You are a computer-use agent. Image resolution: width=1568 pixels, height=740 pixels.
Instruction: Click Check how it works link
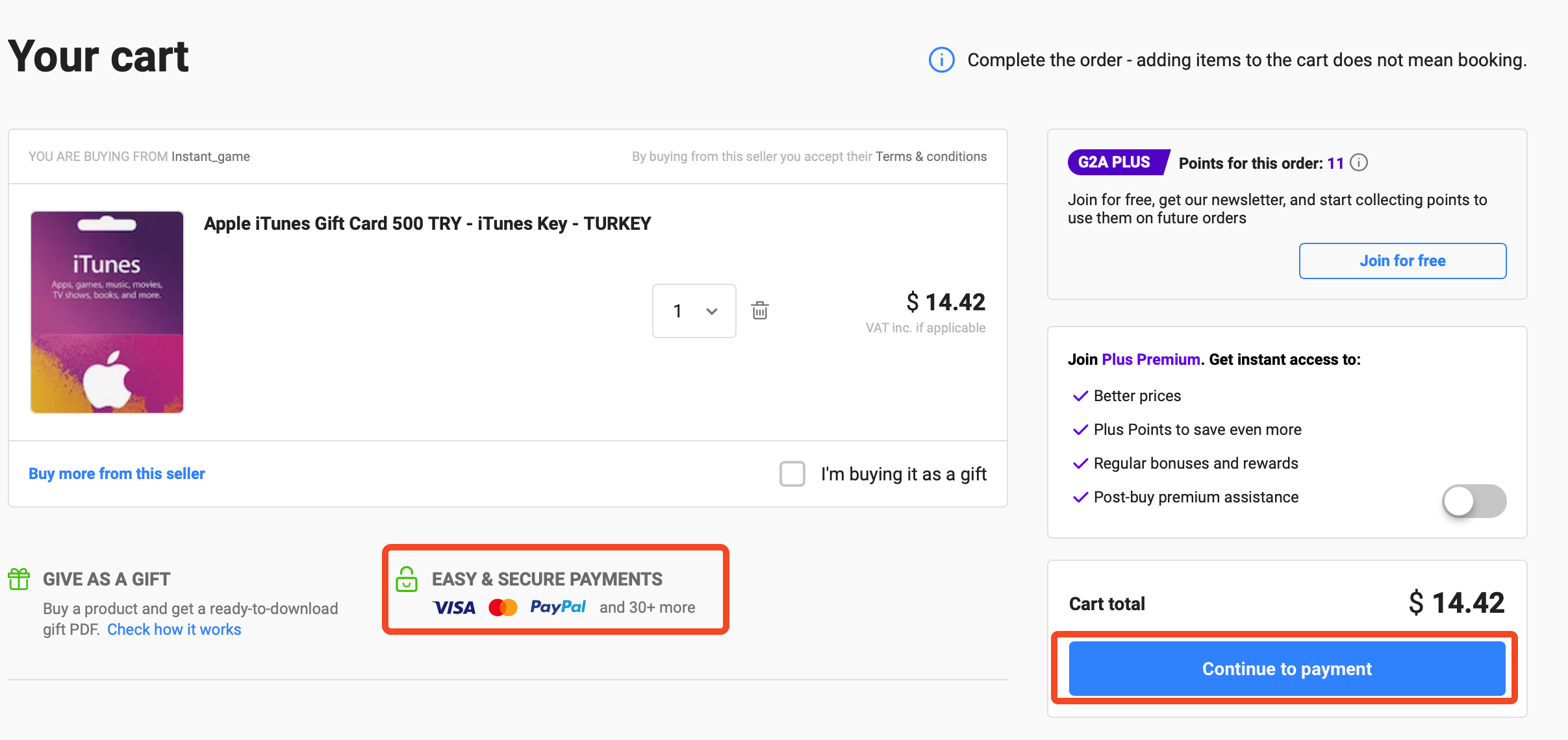pyautogui.click(x=174, y=630)
